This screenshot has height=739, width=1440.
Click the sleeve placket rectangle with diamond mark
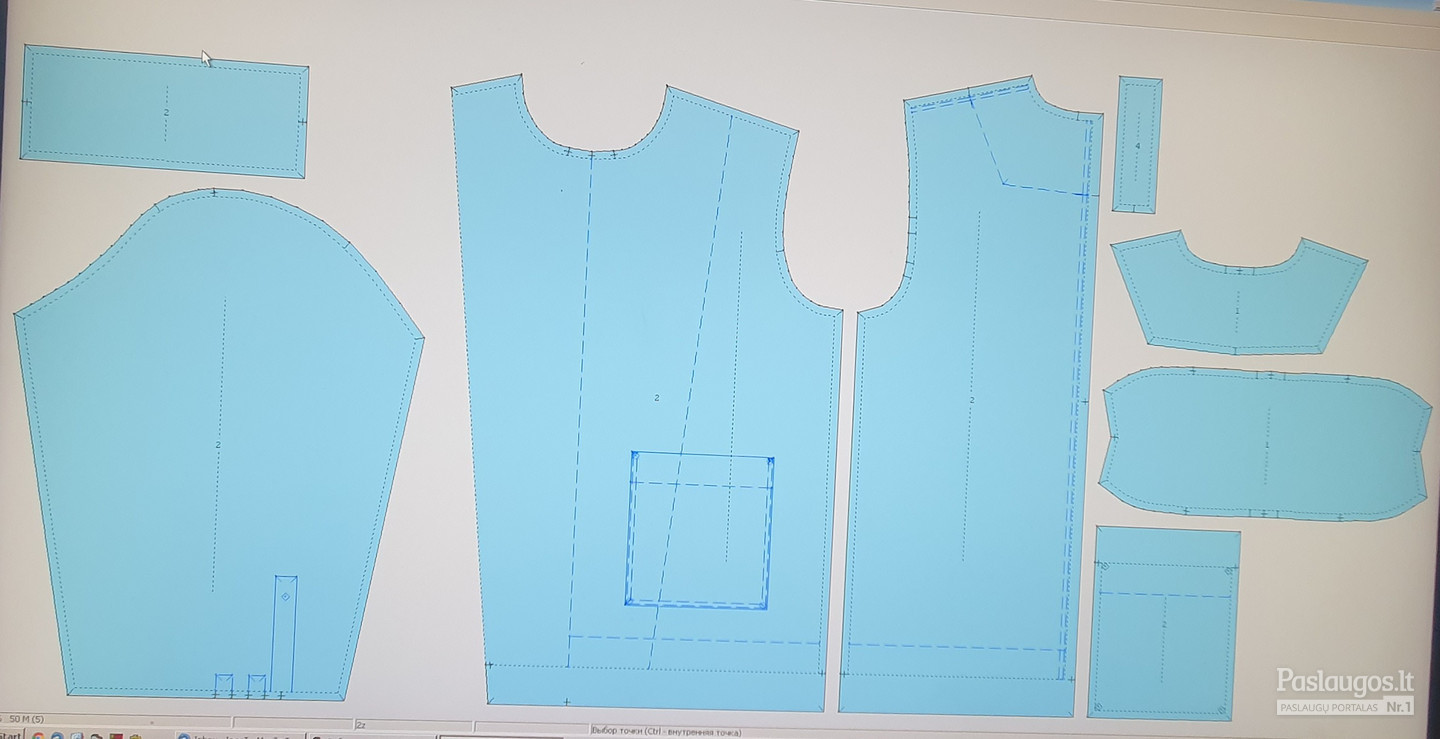click(285, 633)
